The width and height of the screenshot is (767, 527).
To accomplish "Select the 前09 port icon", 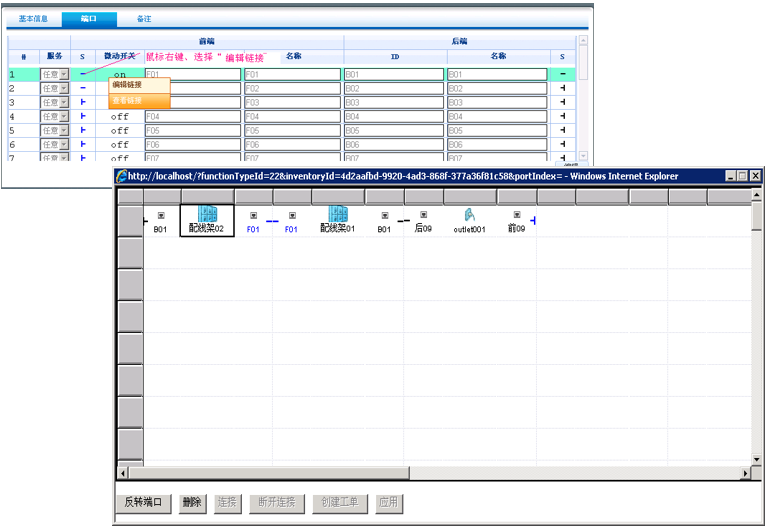I will tap(516, 215).
